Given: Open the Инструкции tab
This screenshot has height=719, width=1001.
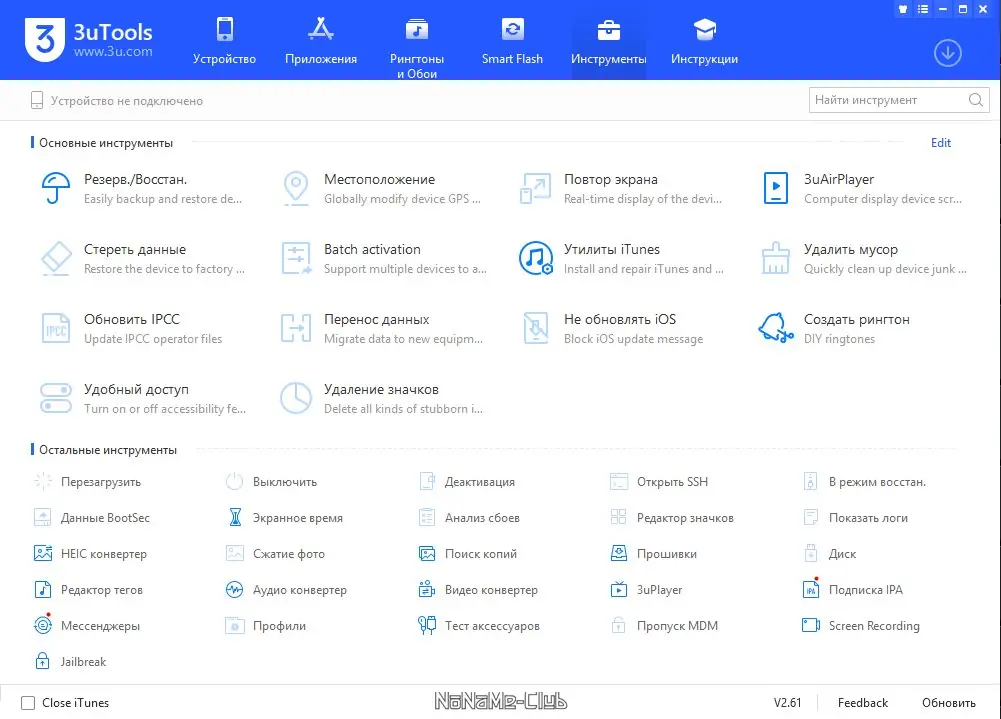Looking at the screenshot, I should pyautogui.click(x=704, y=41).
